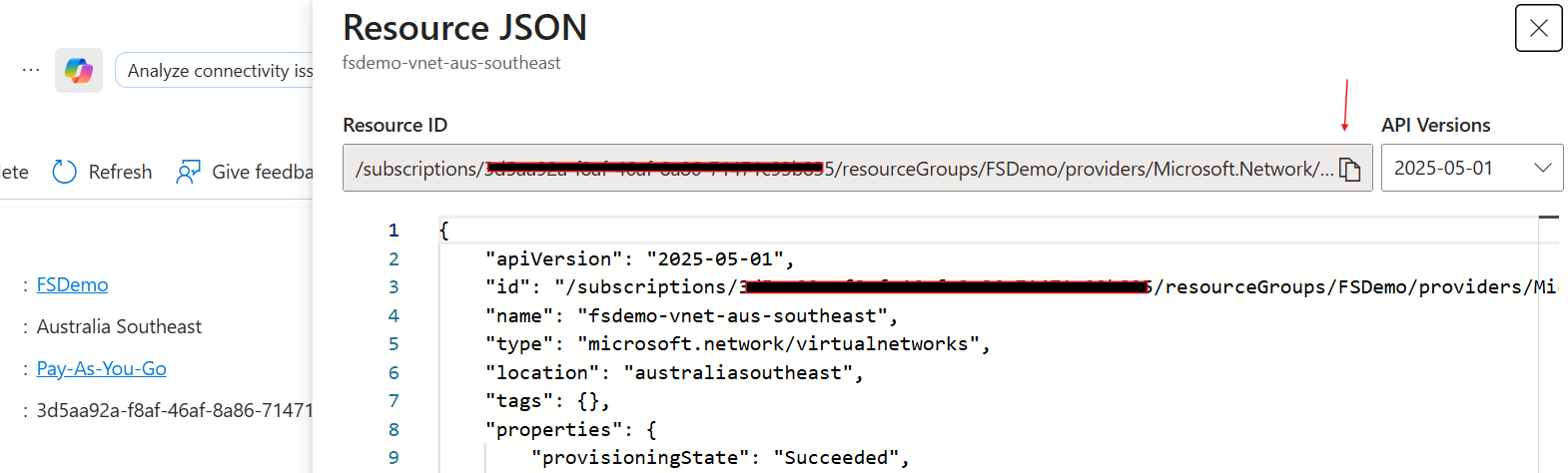Click the fsdemo-vnet-aus-southeast subtitle
This screenshot has width=1568, height=473.
(x=451, y=63)
